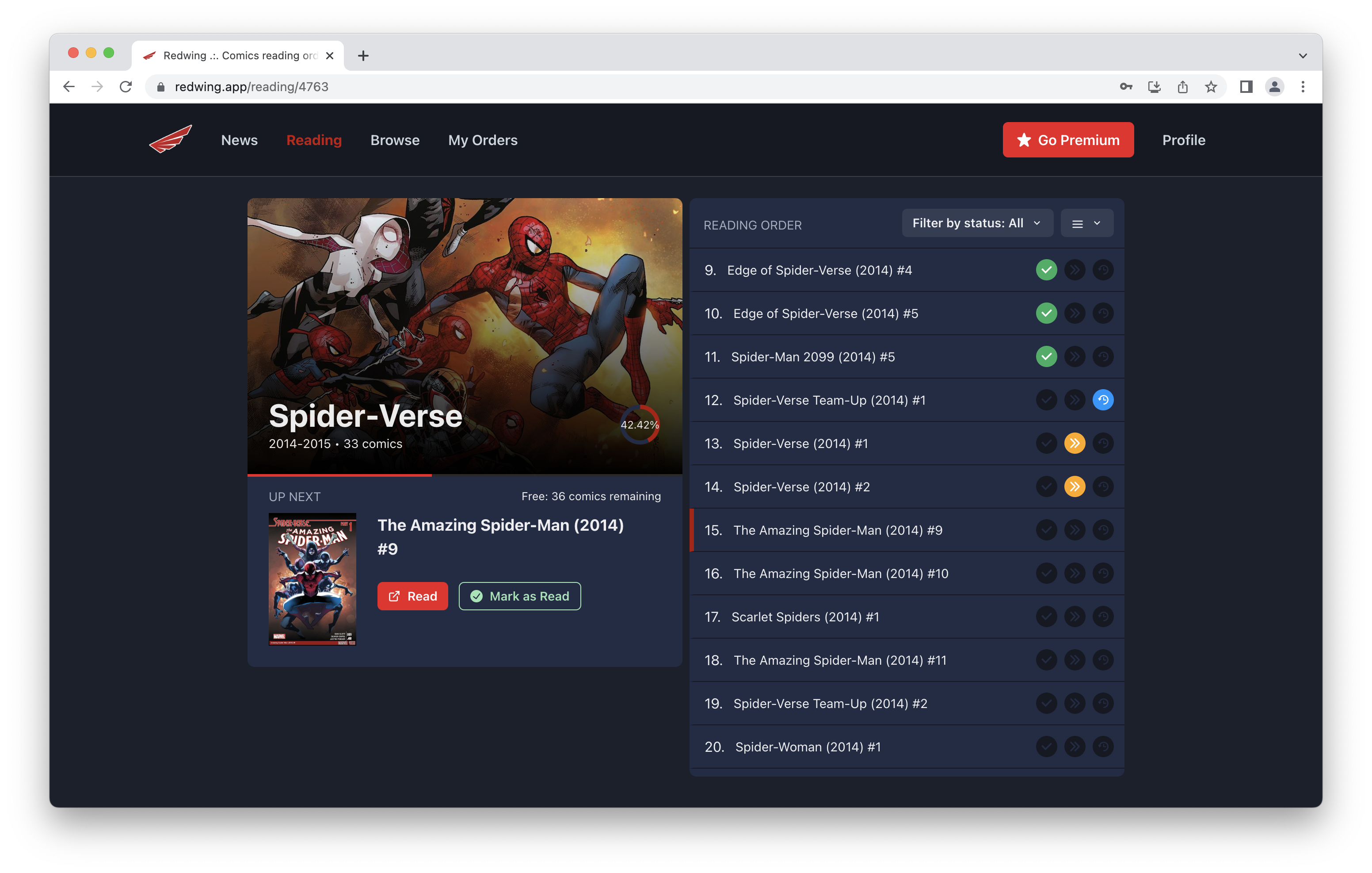
Task: Go to Browse section
Action: [x=395, y=140]
